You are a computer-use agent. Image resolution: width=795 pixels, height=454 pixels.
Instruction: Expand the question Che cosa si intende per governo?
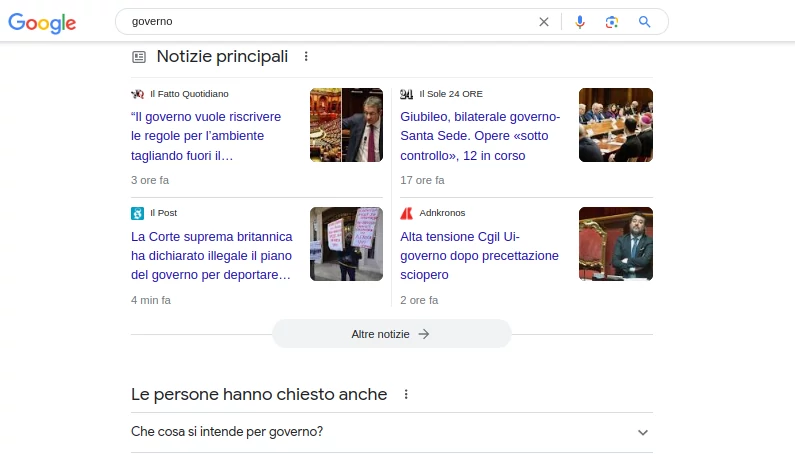(391, 432)
